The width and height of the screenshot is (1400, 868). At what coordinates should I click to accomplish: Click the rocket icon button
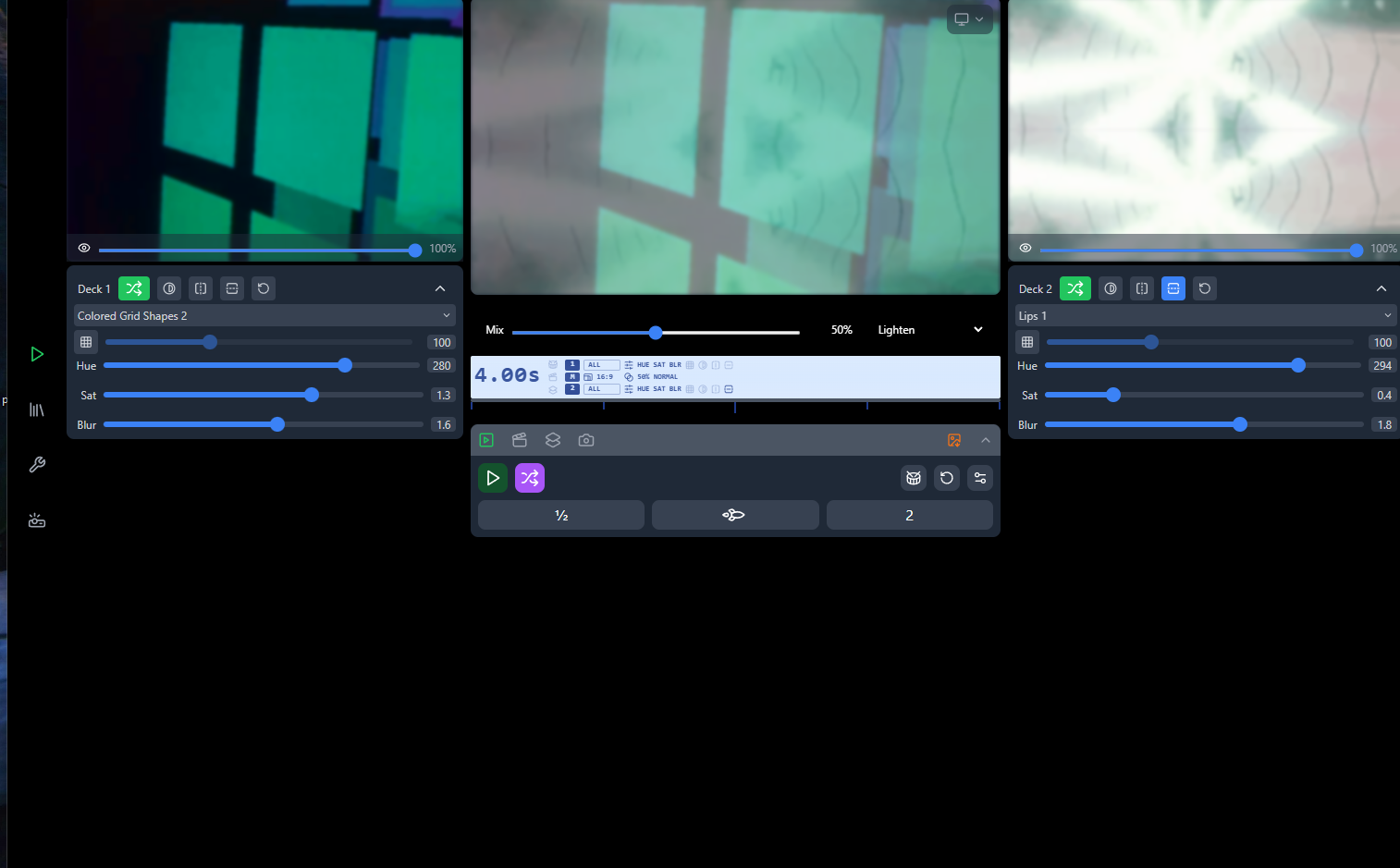tap(734, 515)
